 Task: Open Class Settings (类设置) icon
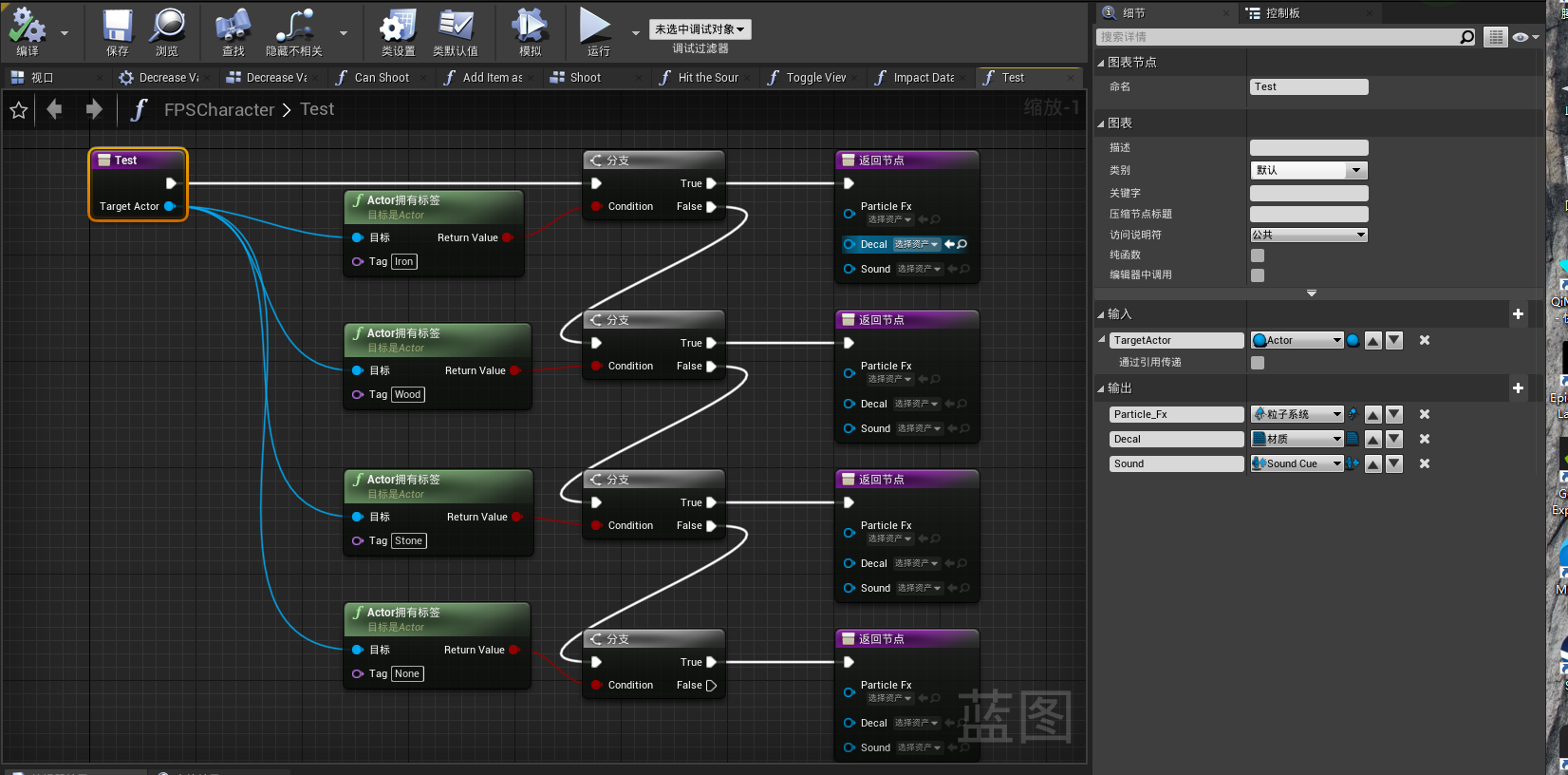[398, 25]
